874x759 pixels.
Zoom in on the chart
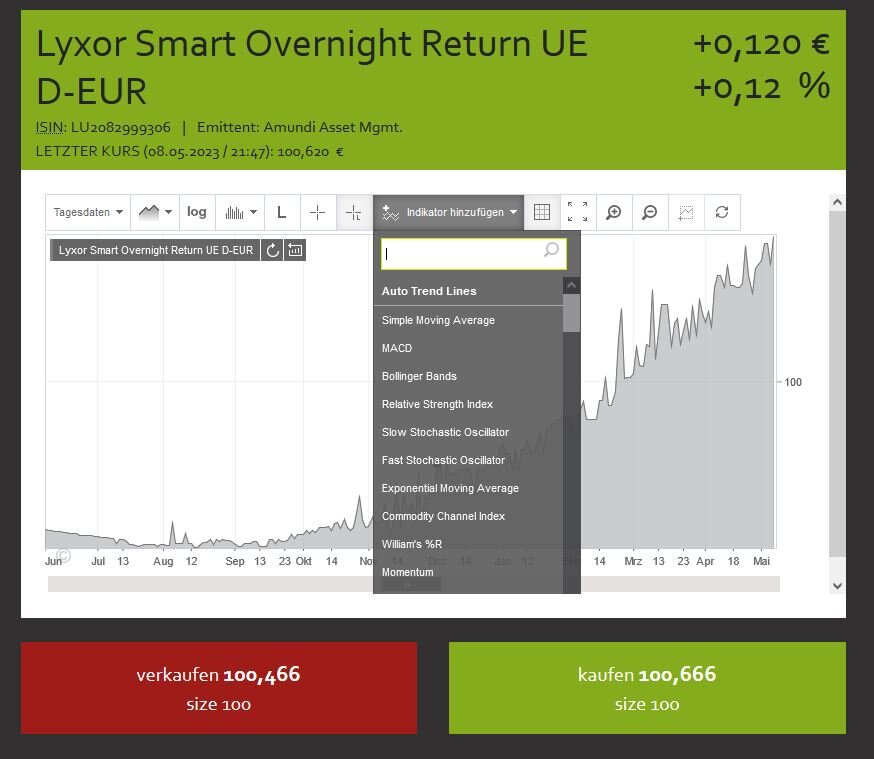[614, 212]
